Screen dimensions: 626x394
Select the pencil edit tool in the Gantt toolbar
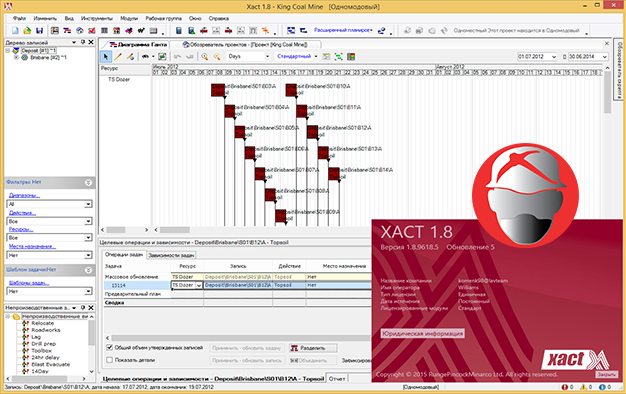click(x=130, y=57)
